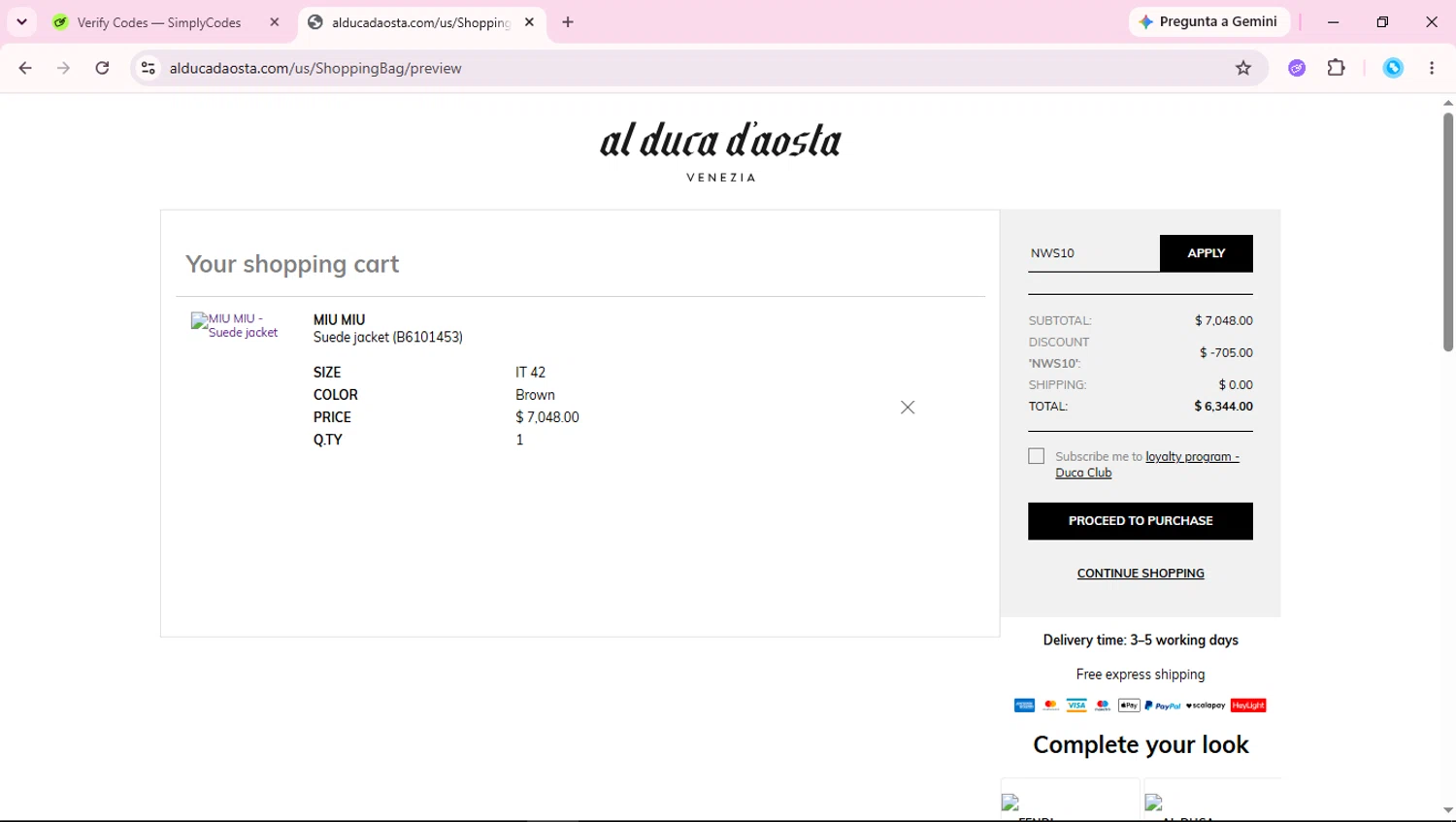The width and height of the screenshot is (1456, 822).
Task: Click the Suede jacket (B6101453) product name
Action: (388, 338)
